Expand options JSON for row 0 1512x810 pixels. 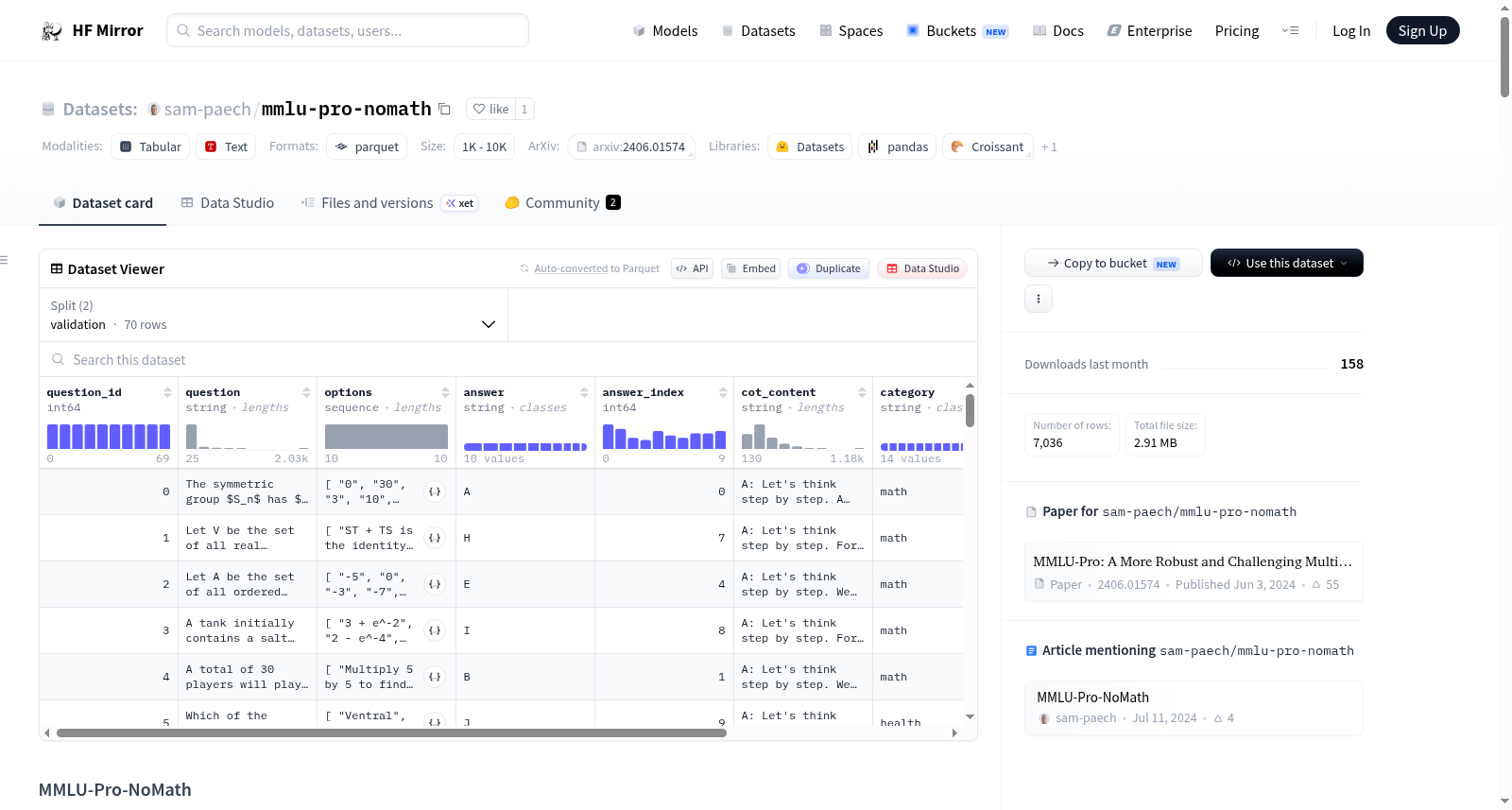(435, 491)
